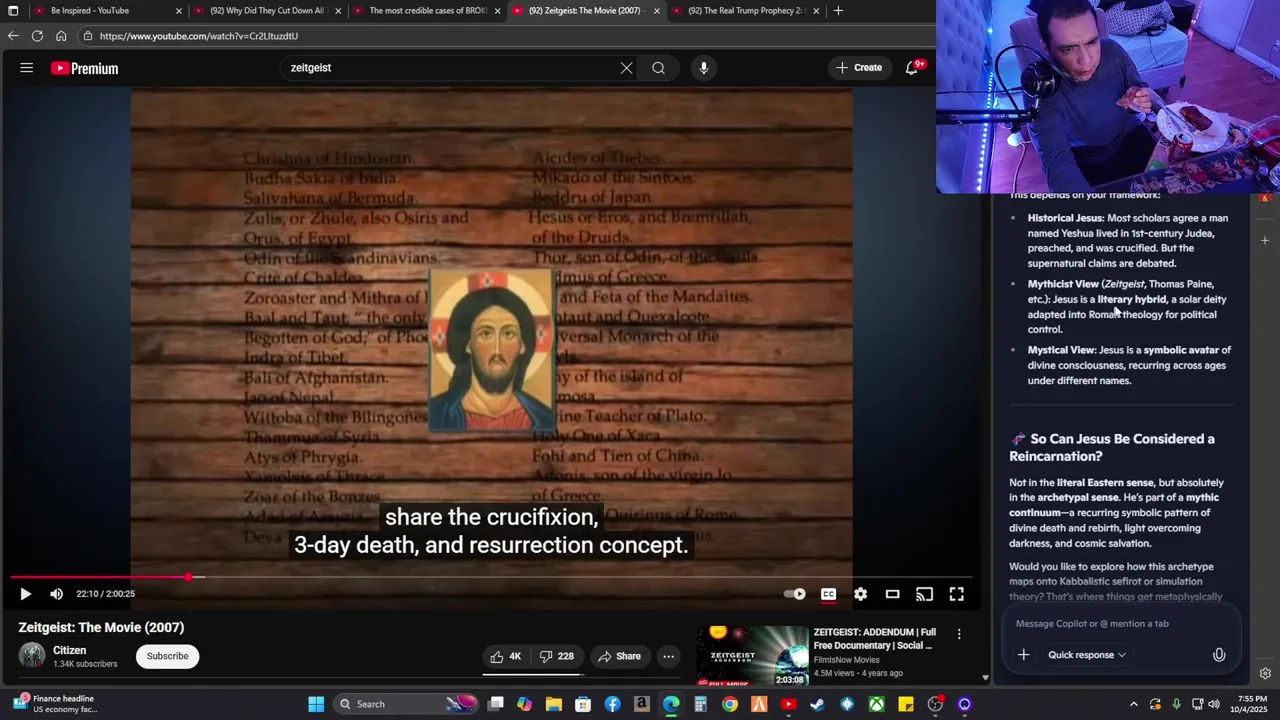The image size is (1280, 720).
Task: Open the Finance headline news widget
Action: coord(55,704)
